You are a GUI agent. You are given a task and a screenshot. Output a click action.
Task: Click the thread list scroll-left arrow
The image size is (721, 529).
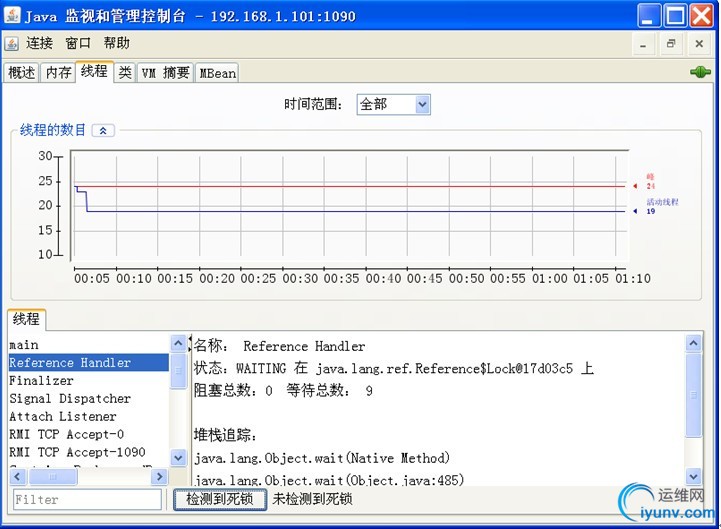(x=17, y=477)
